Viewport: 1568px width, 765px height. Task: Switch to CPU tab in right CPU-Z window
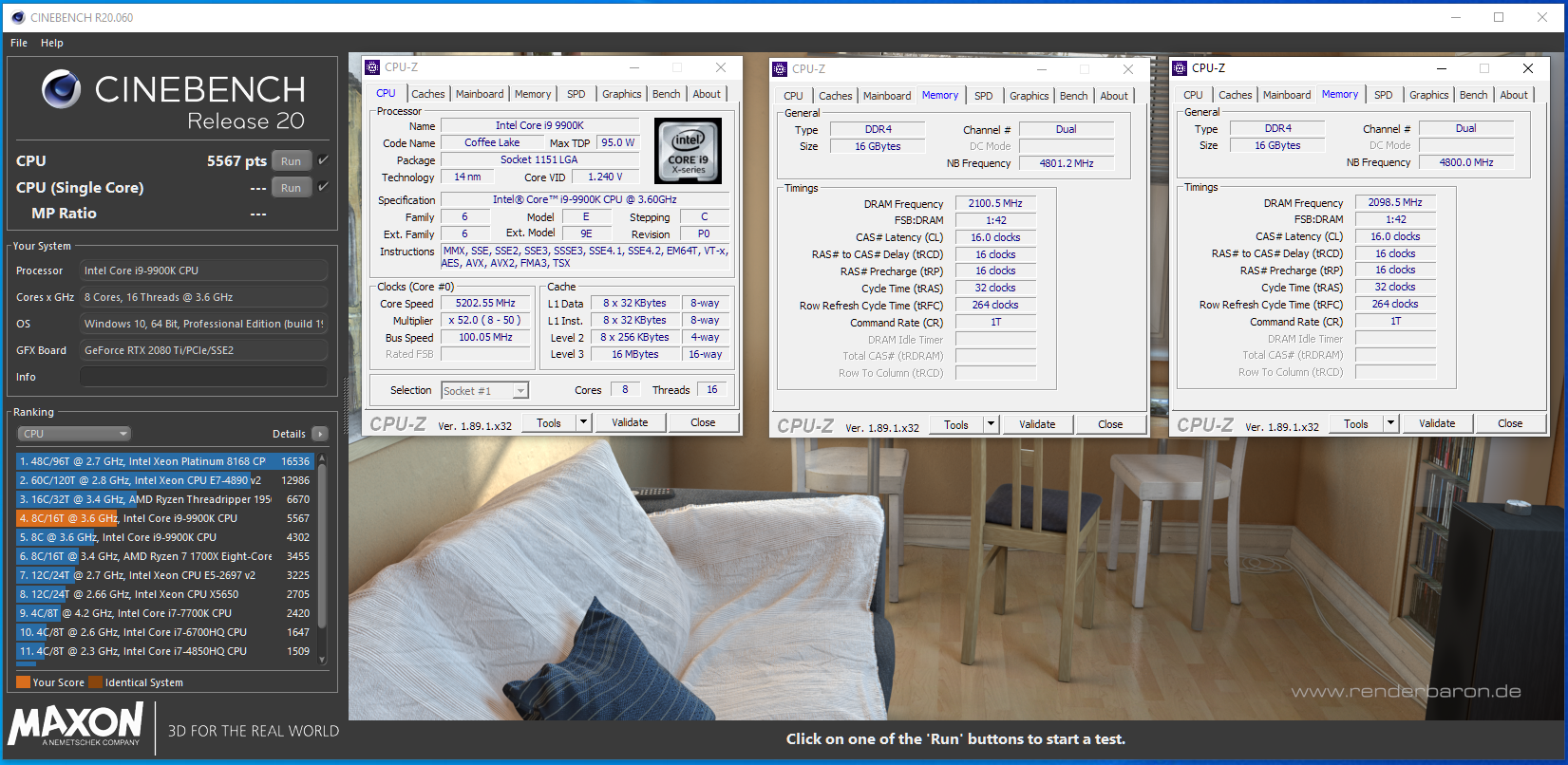point(1194,95)
